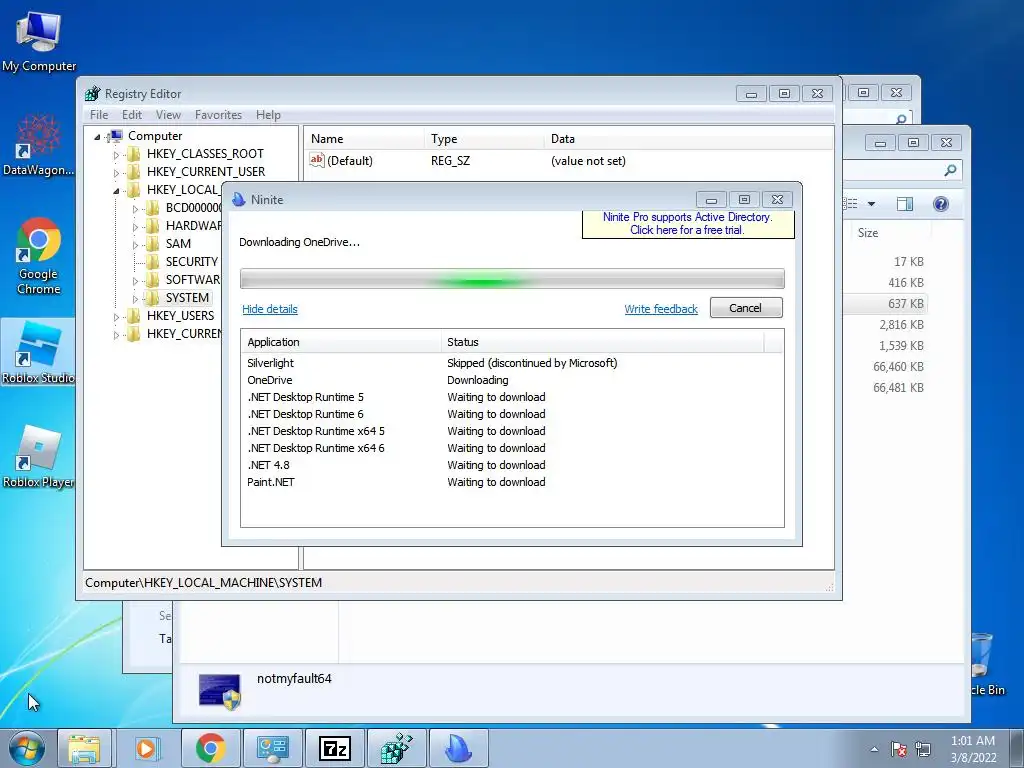Select the .NET 4.8 row in Ninite
Viewport: 1024px width, 768px height.
point(512,465)
